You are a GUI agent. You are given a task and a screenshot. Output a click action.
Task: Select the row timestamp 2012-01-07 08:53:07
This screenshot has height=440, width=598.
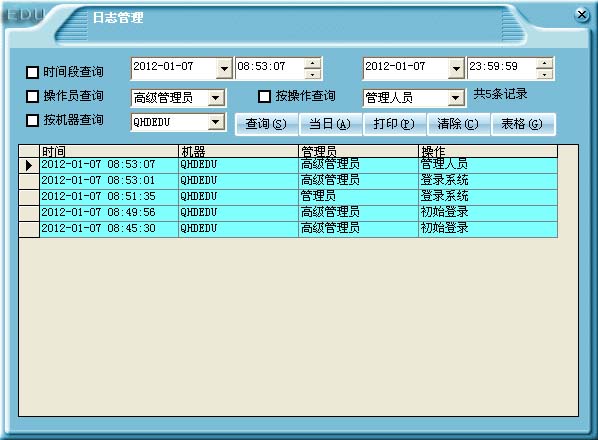[x=98, y=164]
